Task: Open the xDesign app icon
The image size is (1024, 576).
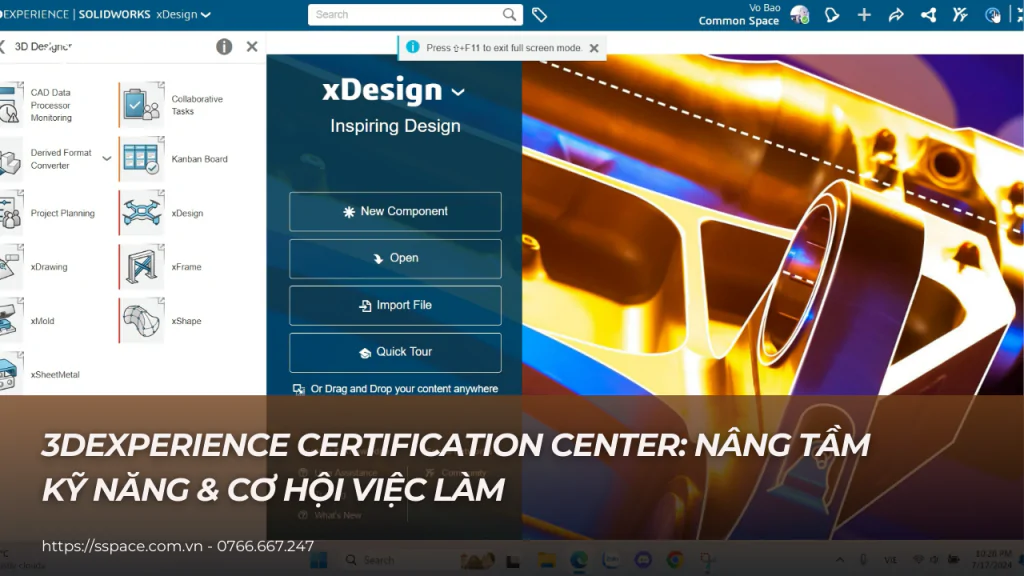Action: click(141, 213)
